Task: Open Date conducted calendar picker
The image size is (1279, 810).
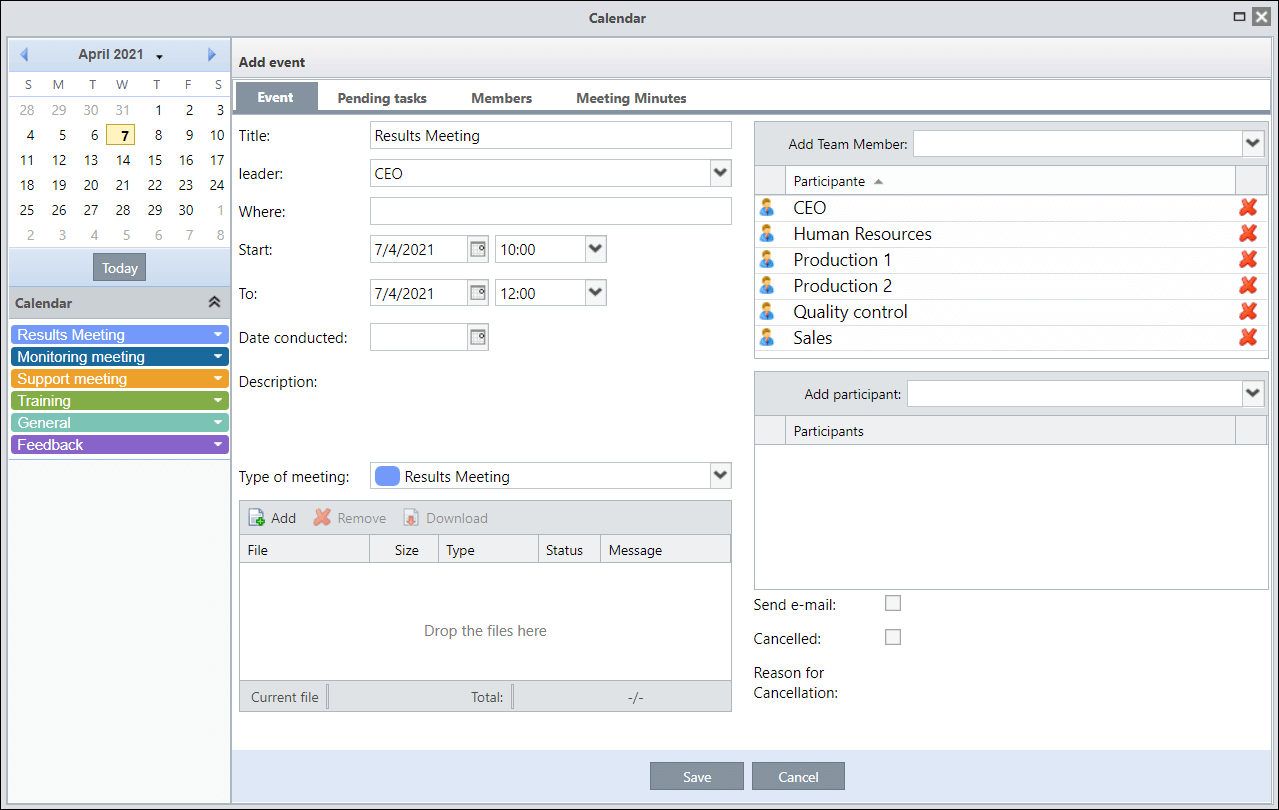Action: pyautogui.click(x=478, y=337)
